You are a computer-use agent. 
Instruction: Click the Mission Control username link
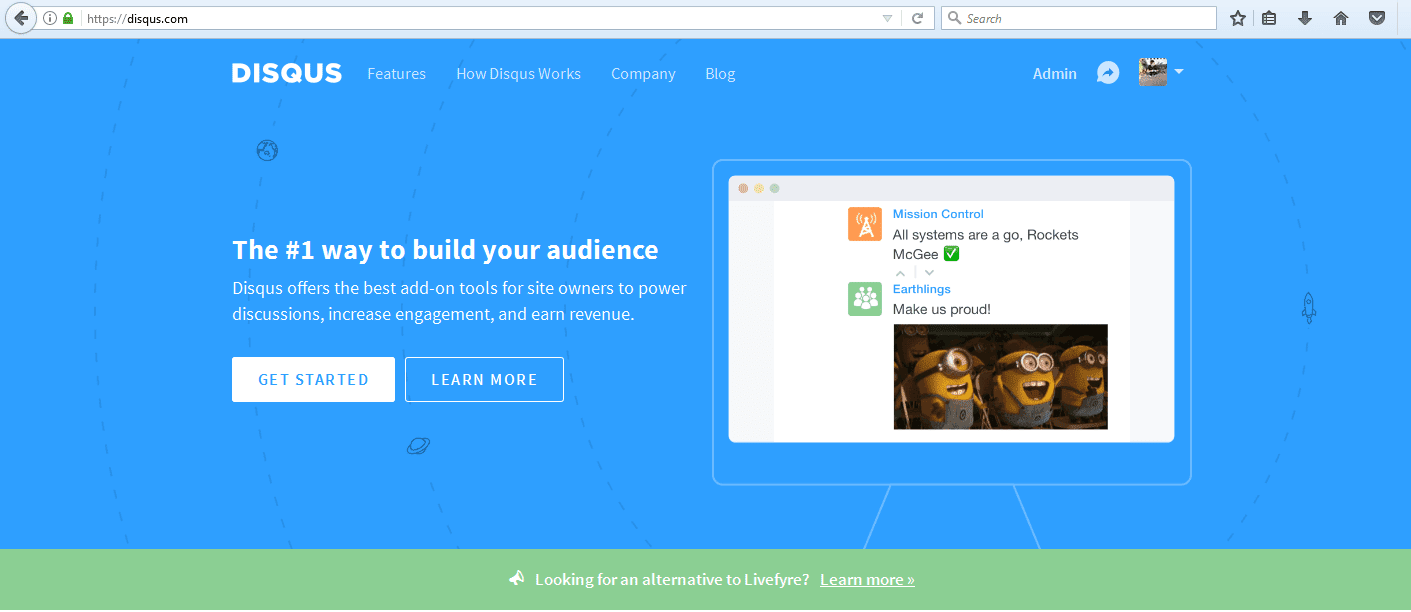pyautogui.click(x=938, y=214)
